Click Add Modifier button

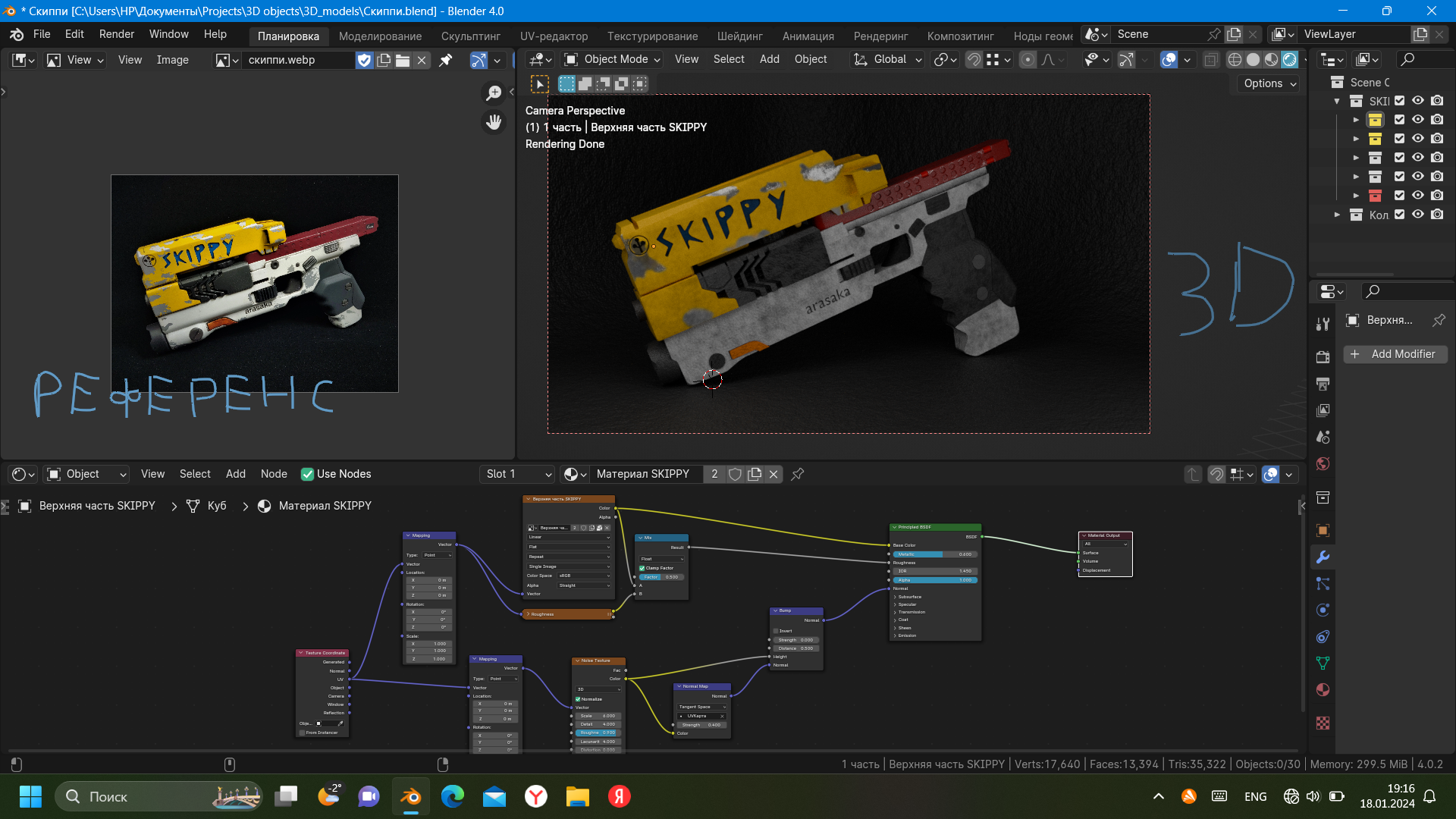tap(1395, 354)
